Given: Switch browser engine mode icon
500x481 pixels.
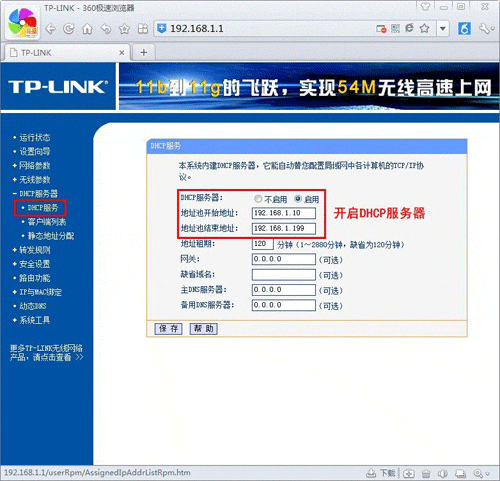Looking at the screenshot, I should [x=410, y=28].
